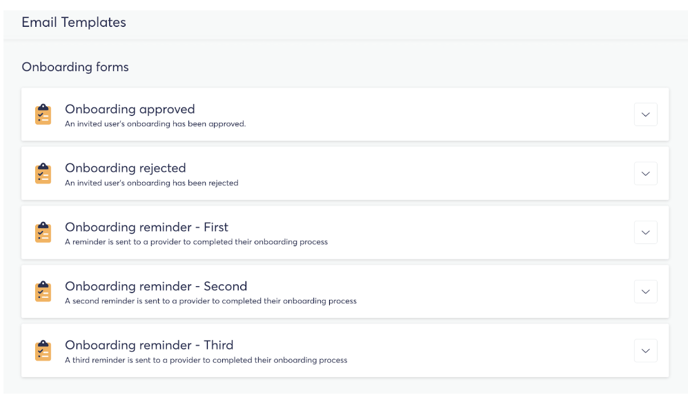Image resolution: width=688 pixels, height=402 pixels.
Task: Expand Onboarding reminder - Second chevron
Action: (x=645, y=291)
